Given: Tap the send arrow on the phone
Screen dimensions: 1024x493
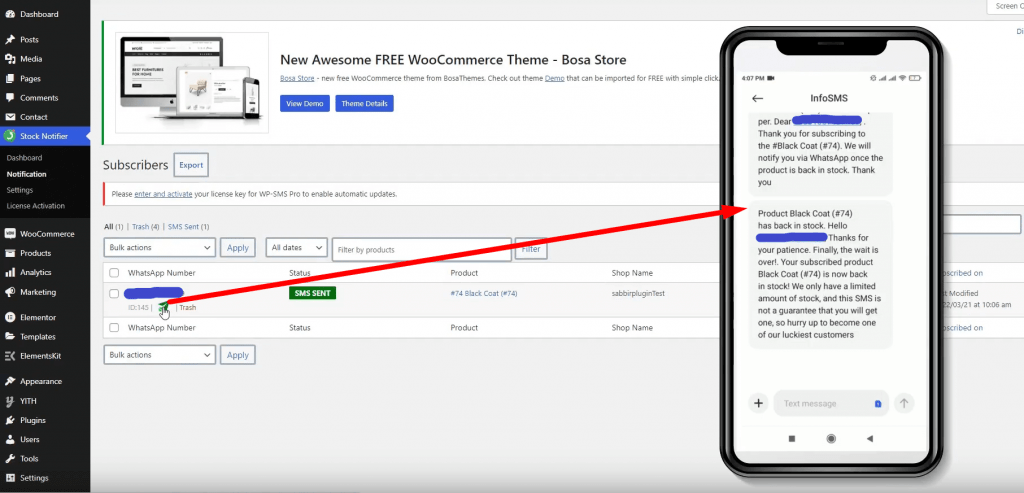Looking at the screenshot, I should pos(904,404).
